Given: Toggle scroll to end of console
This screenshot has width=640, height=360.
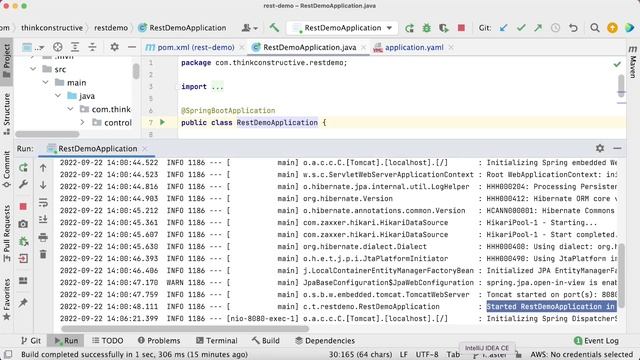Looking at the screenshot, I should (43, 220).
